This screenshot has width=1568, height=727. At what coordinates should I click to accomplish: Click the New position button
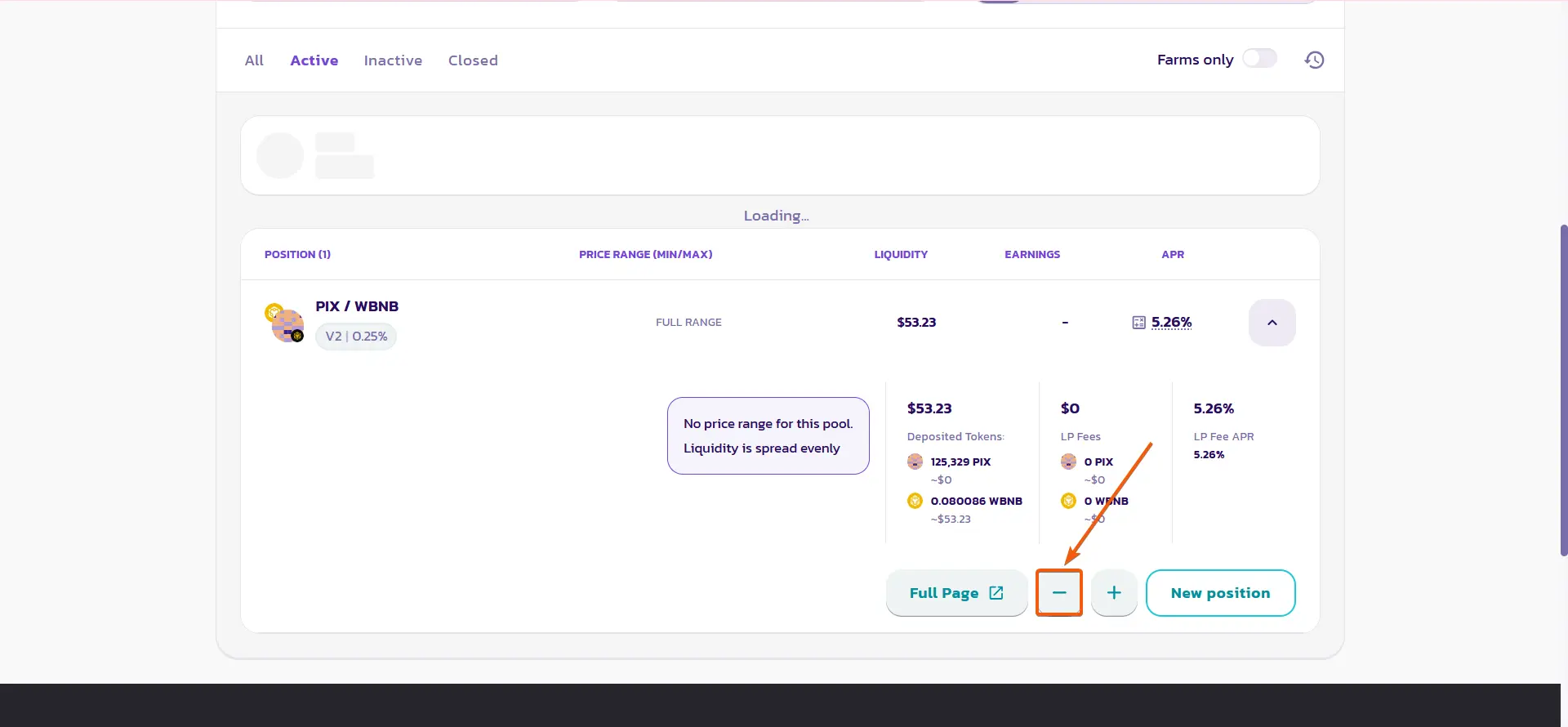point(1220,593)
